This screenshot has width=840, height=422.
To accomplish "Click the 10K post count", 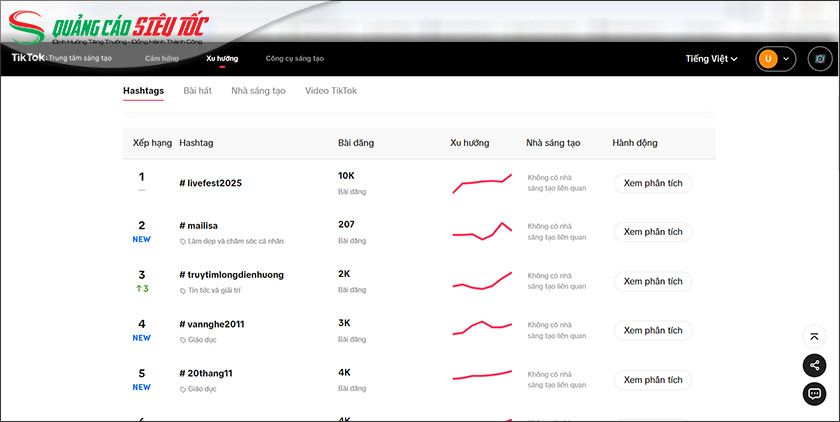I will point(346,176).
